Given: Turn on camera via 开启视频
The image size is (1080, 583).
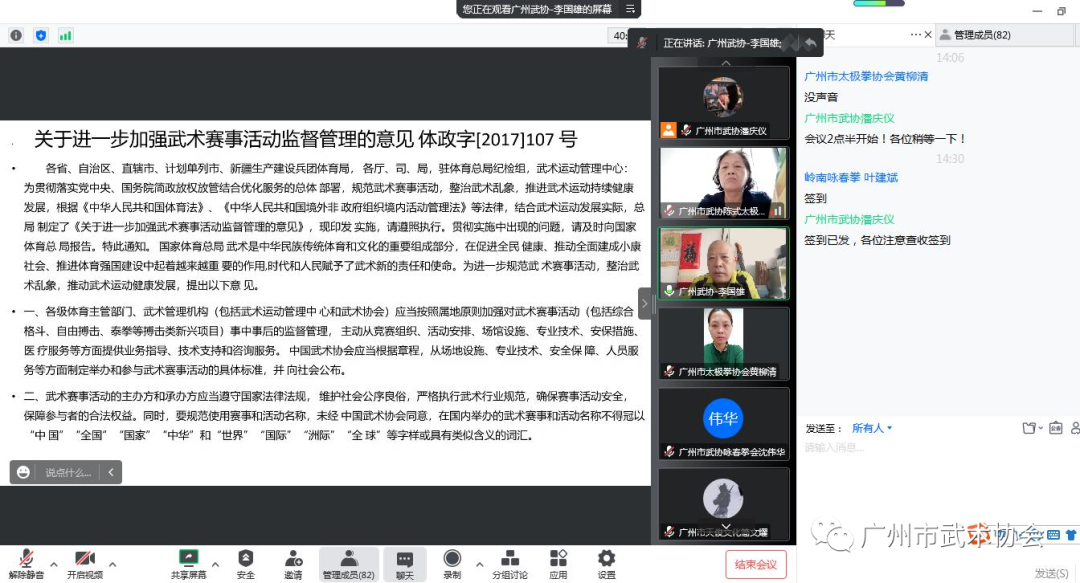Looking at the screenshot, I should point(85,564).
